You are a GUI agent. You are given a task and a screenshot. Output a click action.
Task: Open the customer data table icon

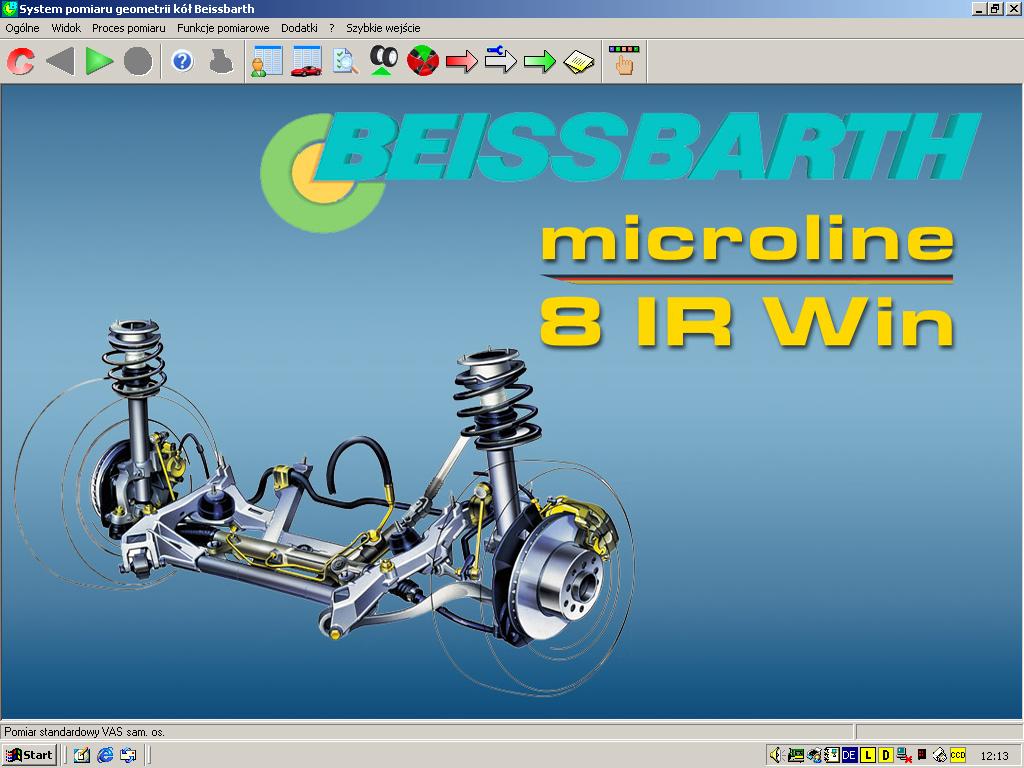tap(266, 62)
